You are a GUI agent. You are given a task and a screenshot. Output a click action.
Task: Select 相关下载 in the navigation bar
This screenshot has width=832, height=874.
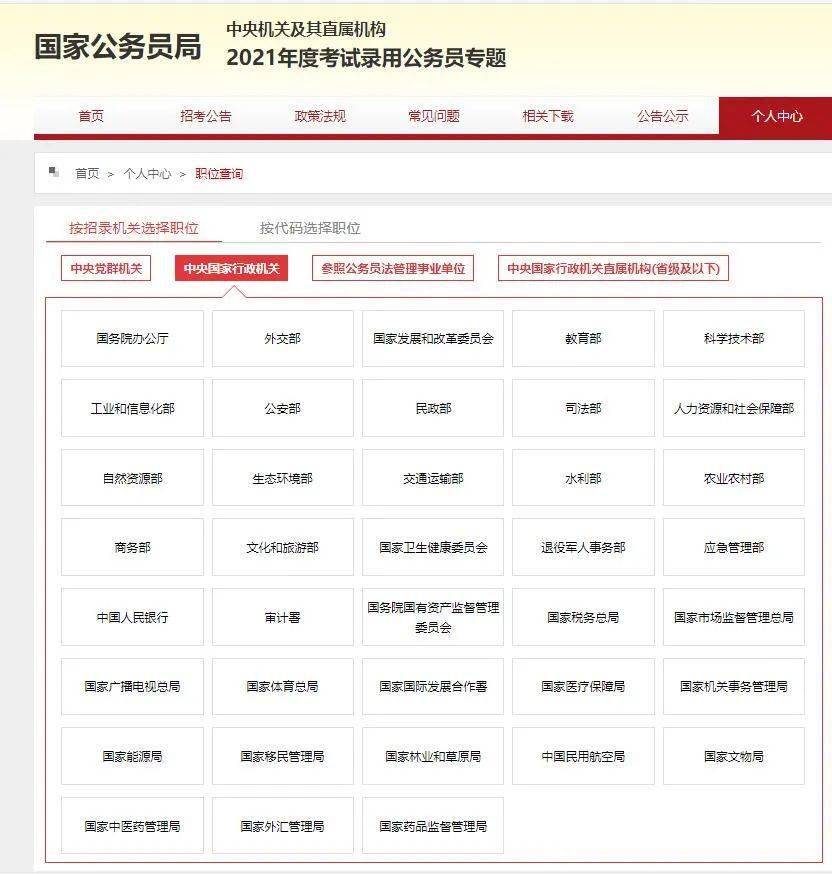click(x=548, y=116)
